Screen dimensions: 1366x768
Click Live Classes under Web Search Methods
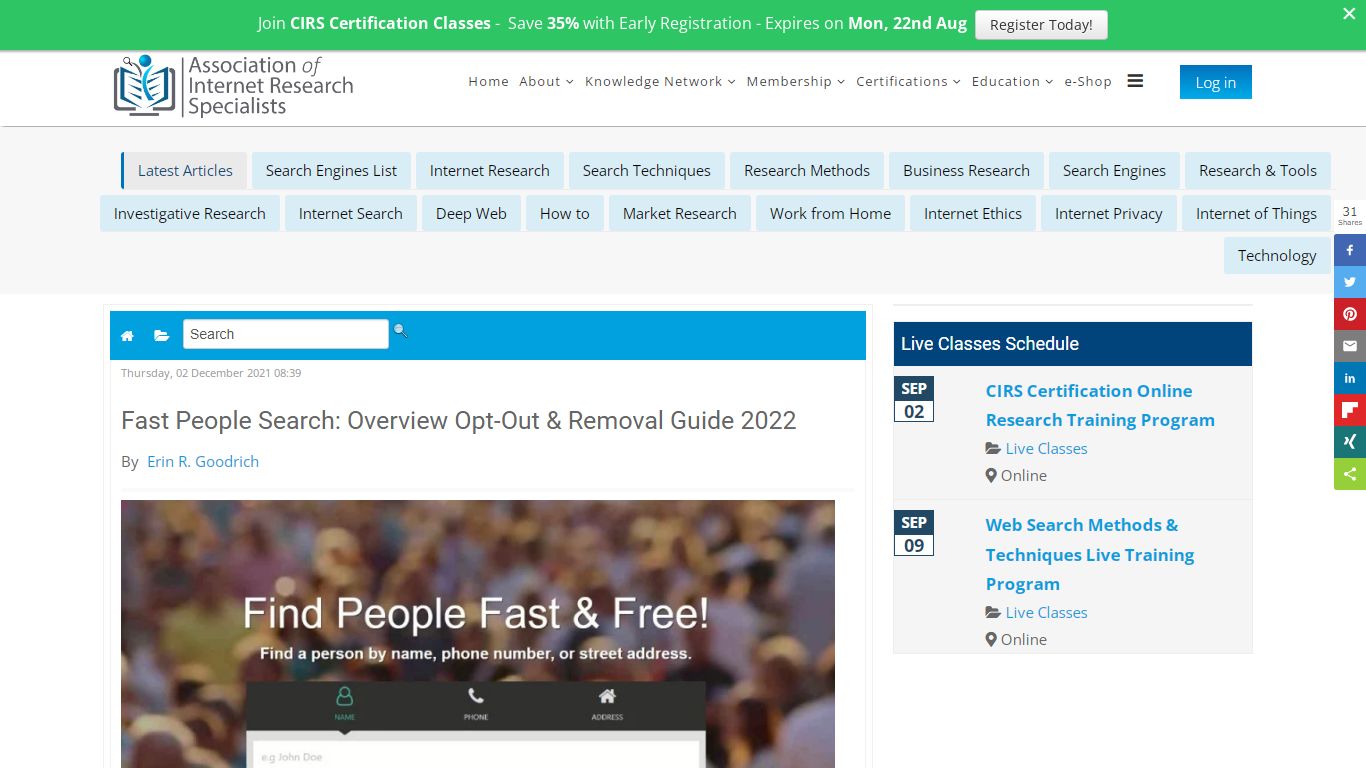click(1046, 613)
